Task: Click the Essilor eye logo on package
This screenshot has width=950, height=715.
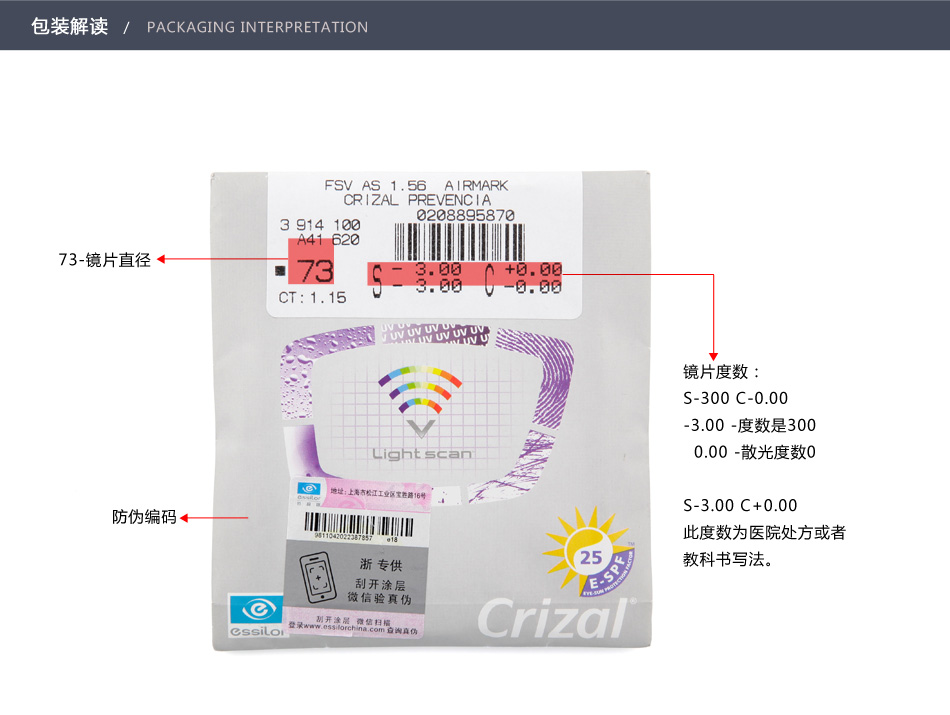Action: coord(256,615)
